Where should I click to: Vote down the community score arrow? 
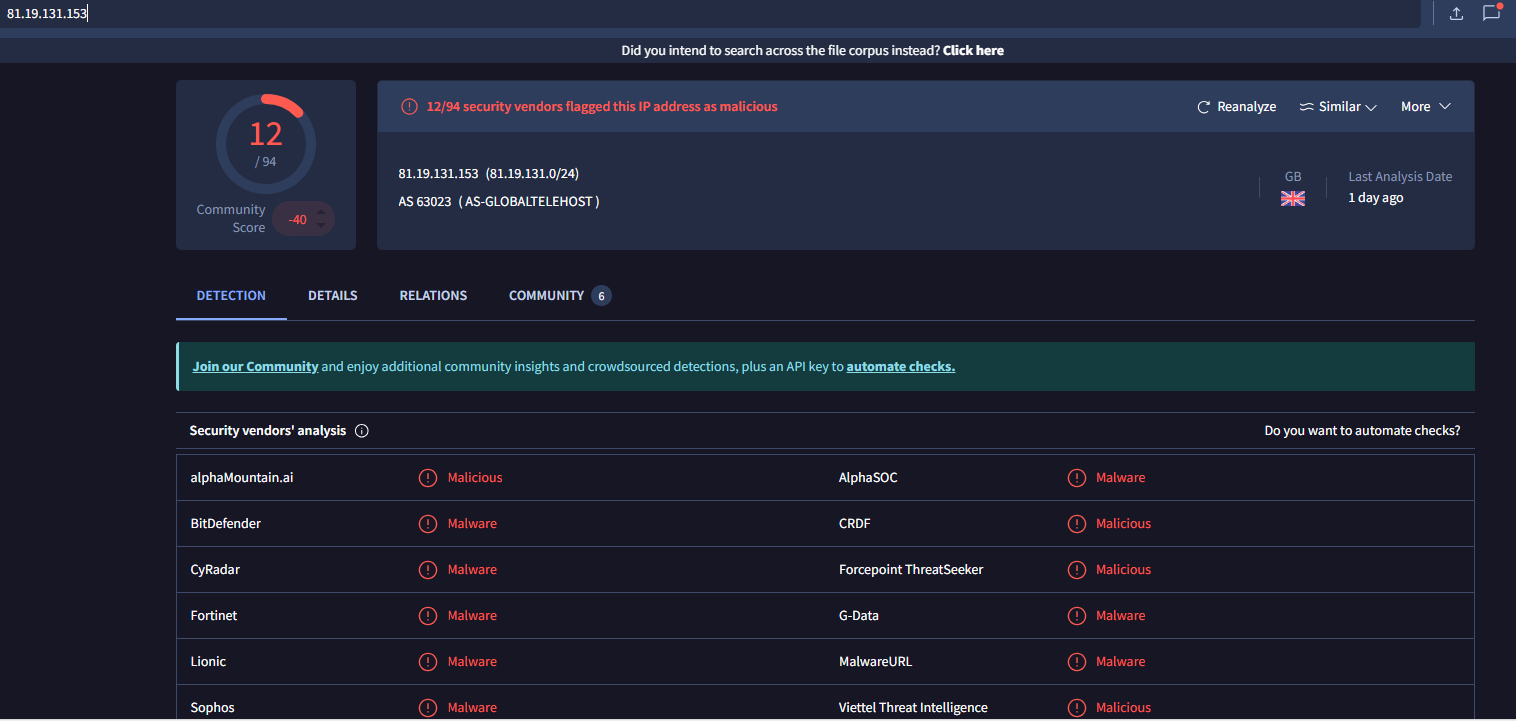[x=321, y=226]
